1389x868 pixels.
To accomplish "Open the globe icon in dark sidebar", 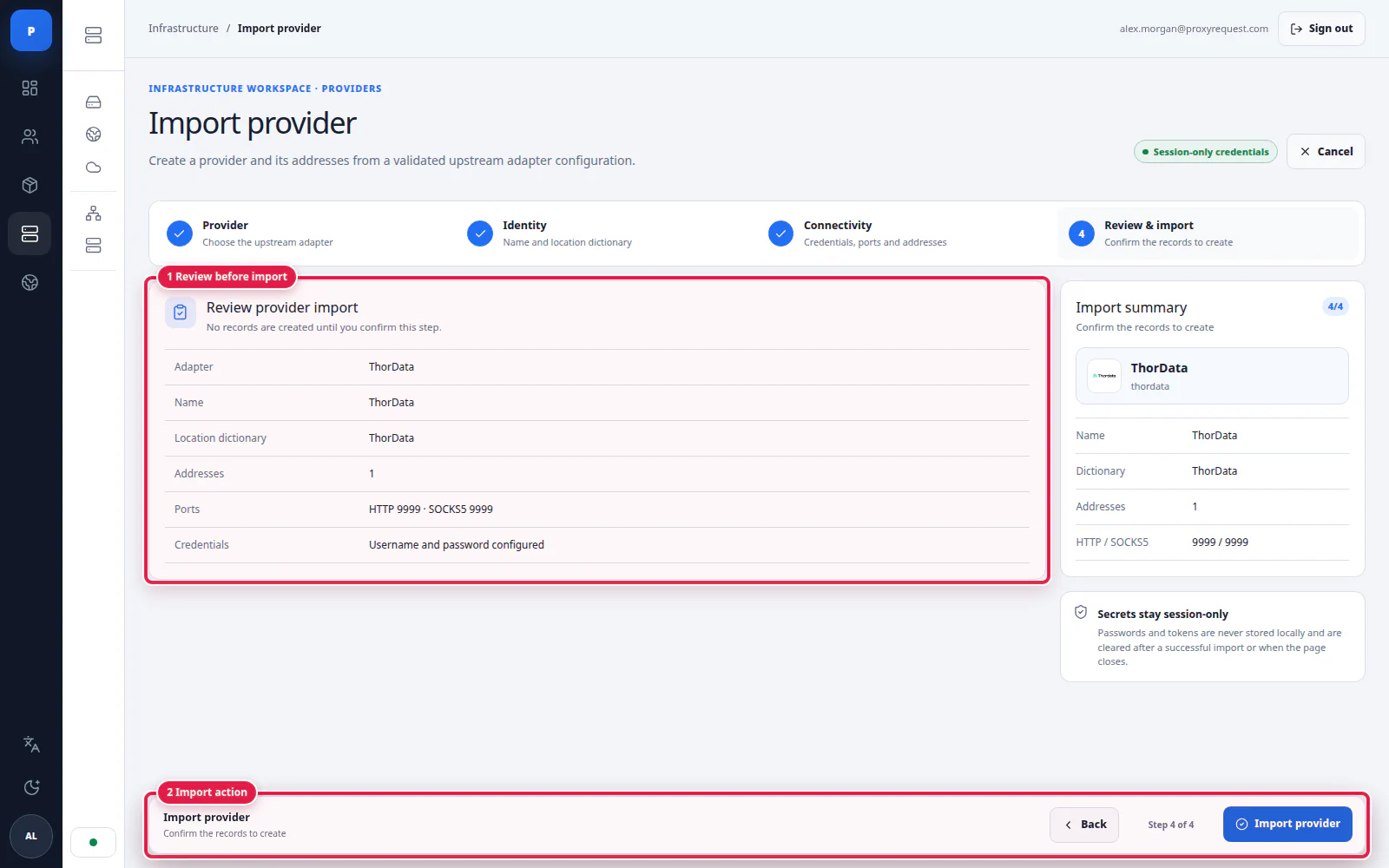I will click(30, 282).
